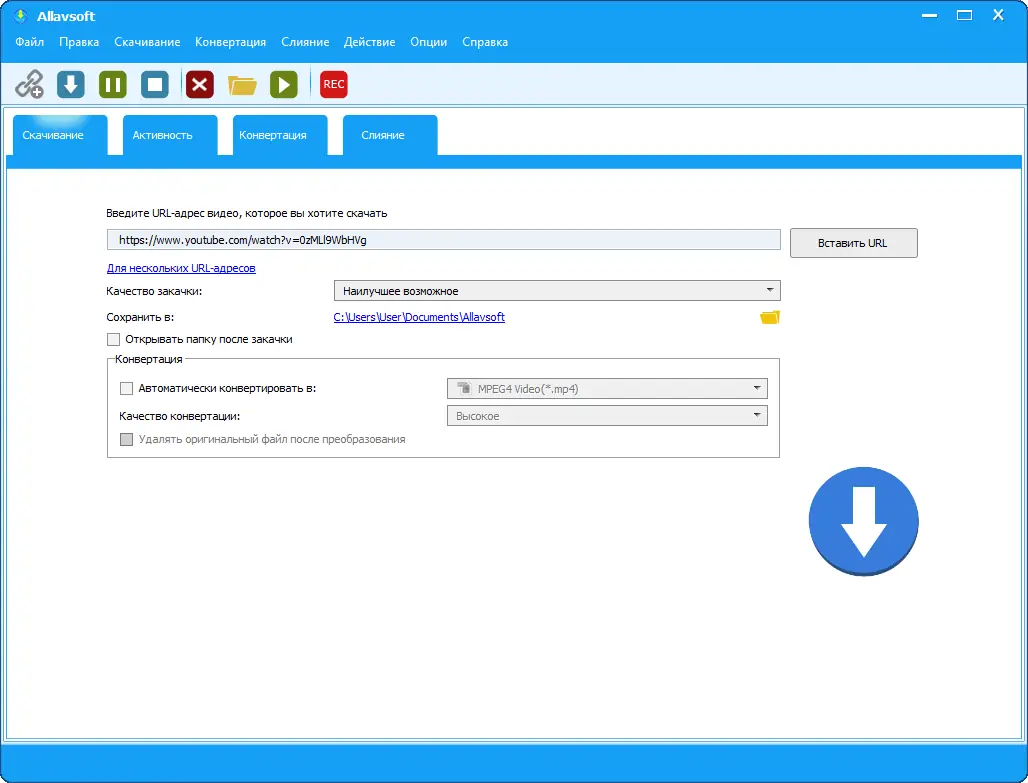The width and height of the screenshot is (1028, 783).
Task: Start screen recording with the REC icon
Action: click(333, 84)
